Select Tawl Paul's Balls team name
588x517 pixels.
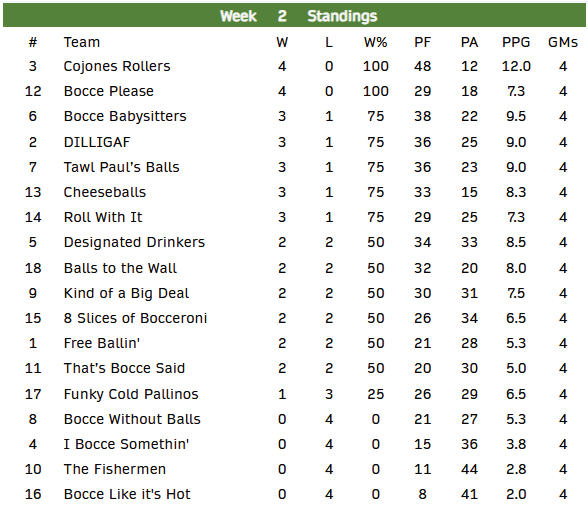point(122,167)
